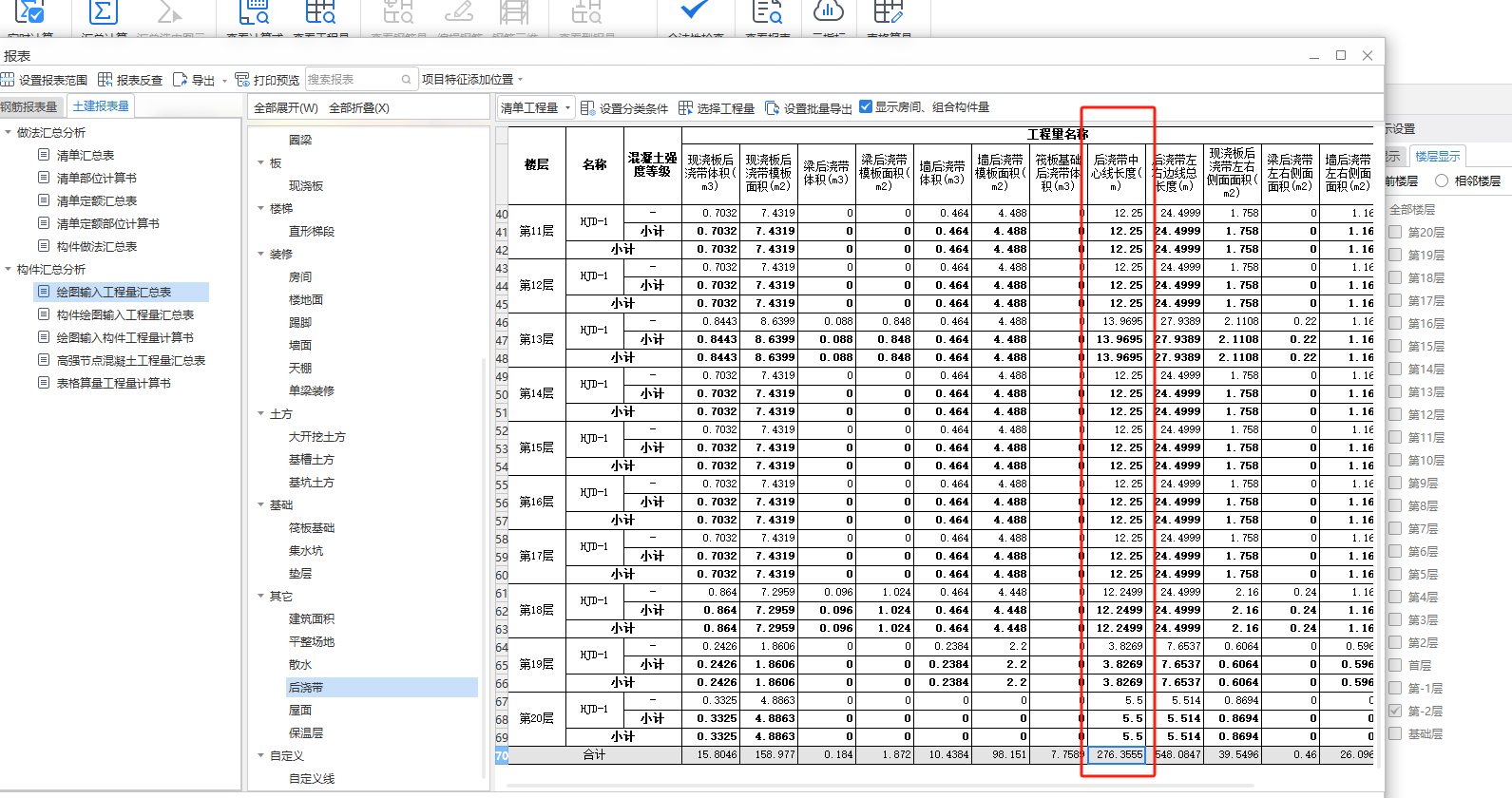
Task: Click the magnifier icon in search box
Action: point(407,80)
